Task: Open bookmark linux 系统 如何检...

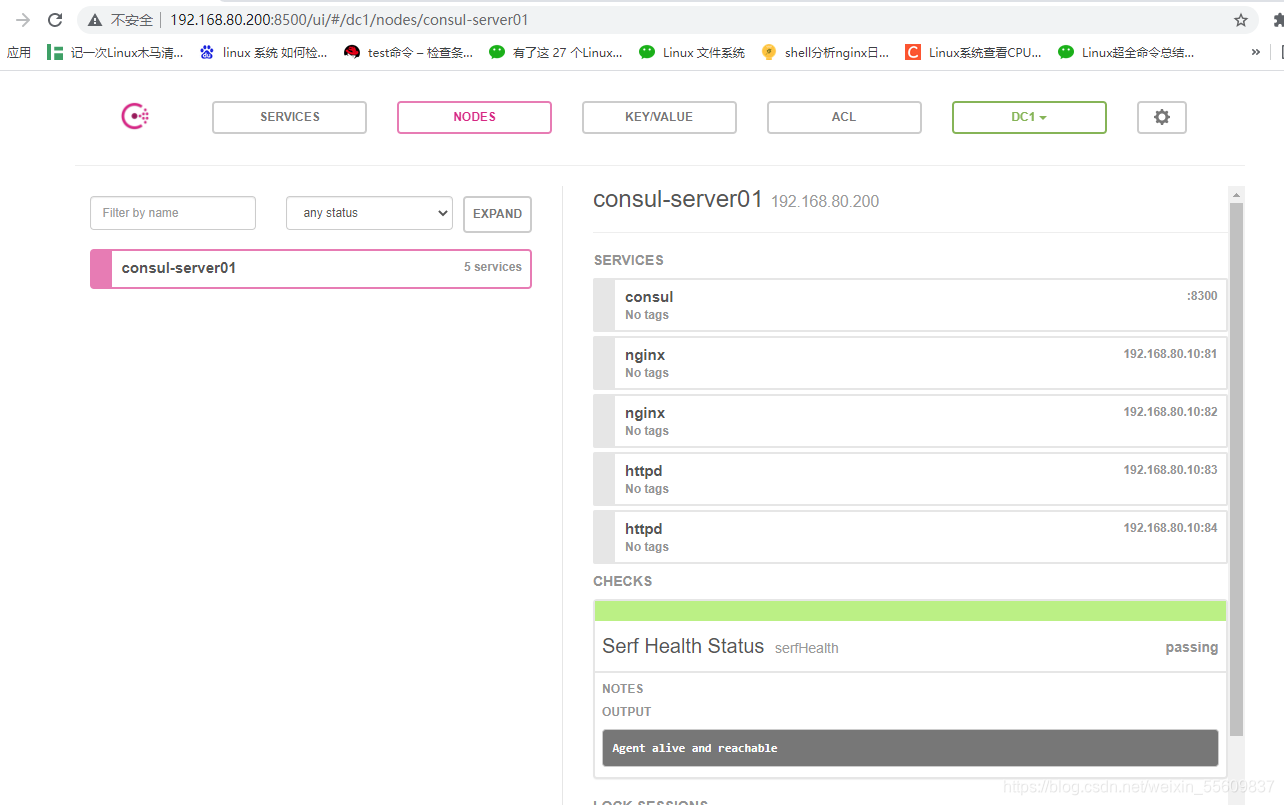Action: pyautogui.click(x=264, y=53)
